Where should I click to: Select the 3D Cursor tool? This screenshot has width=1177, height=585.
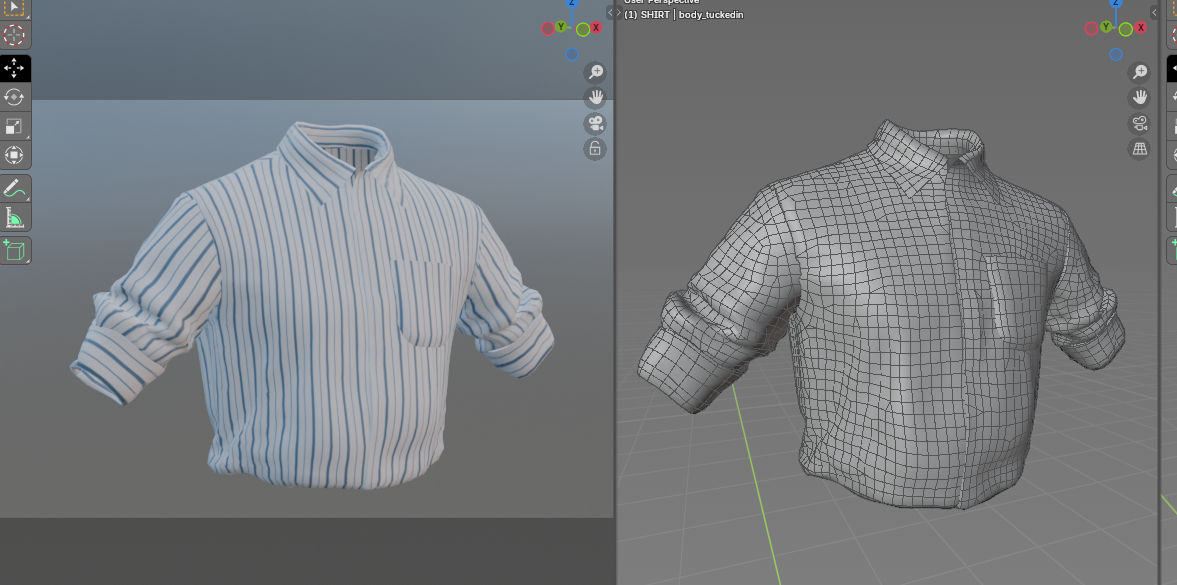click(14, 35)
